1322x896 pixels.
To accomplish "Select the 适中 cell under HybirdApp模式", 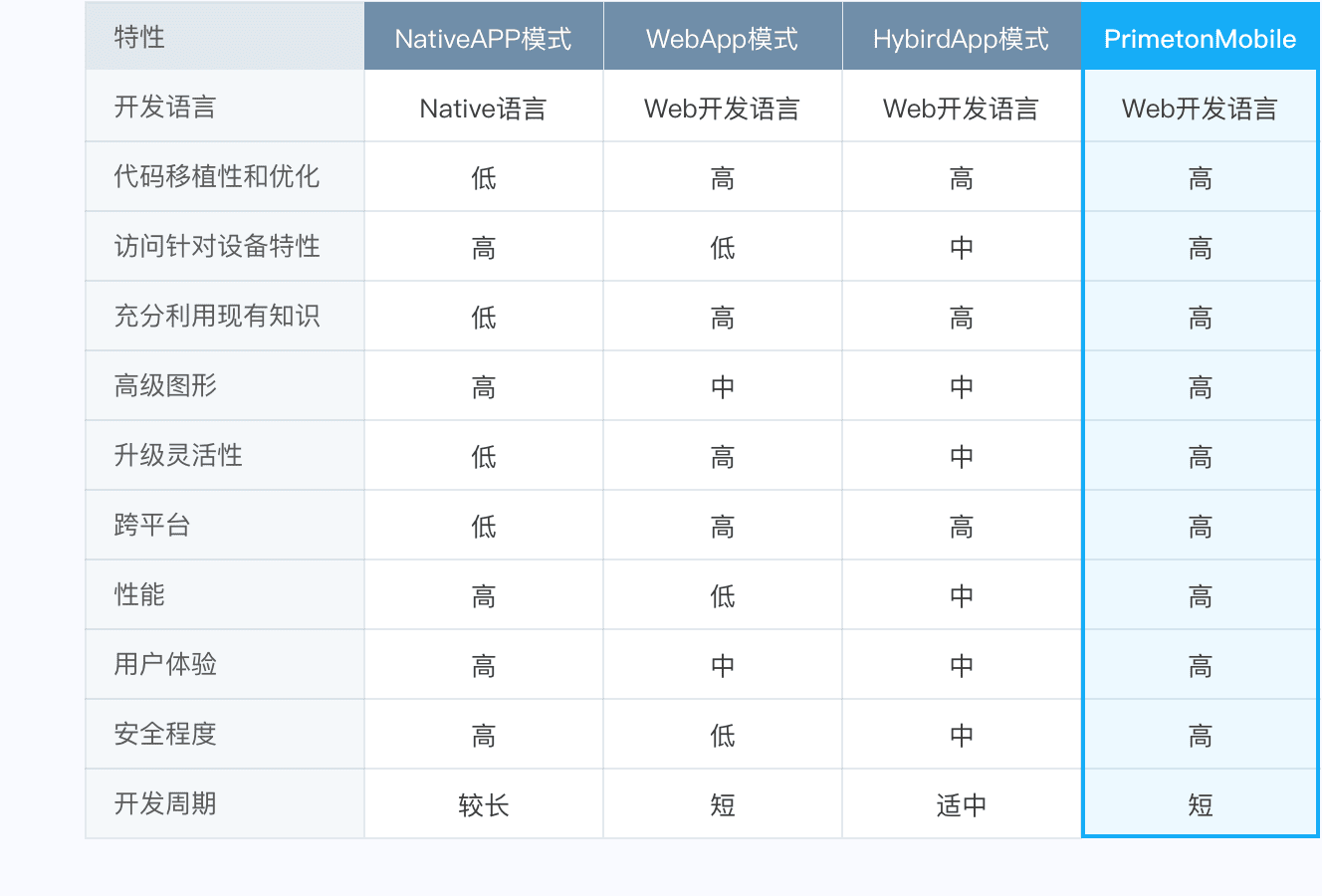I will tap(961, 805).
